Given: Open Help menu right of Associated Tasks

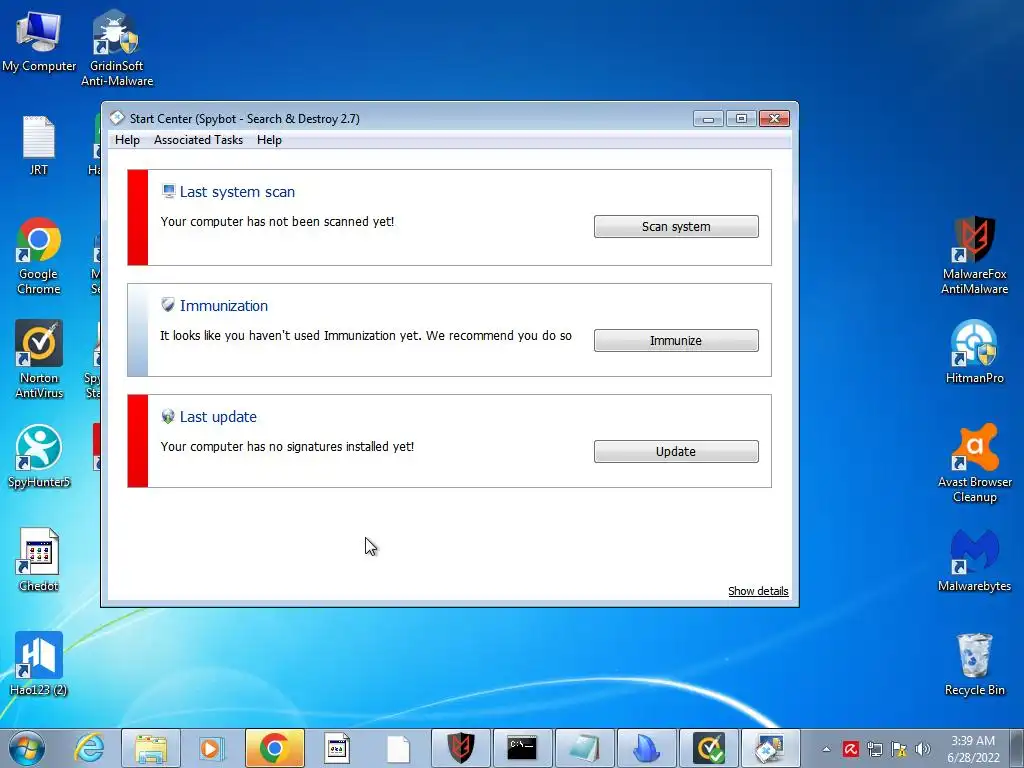Looking at the screenshot, I should coord(269,140).
